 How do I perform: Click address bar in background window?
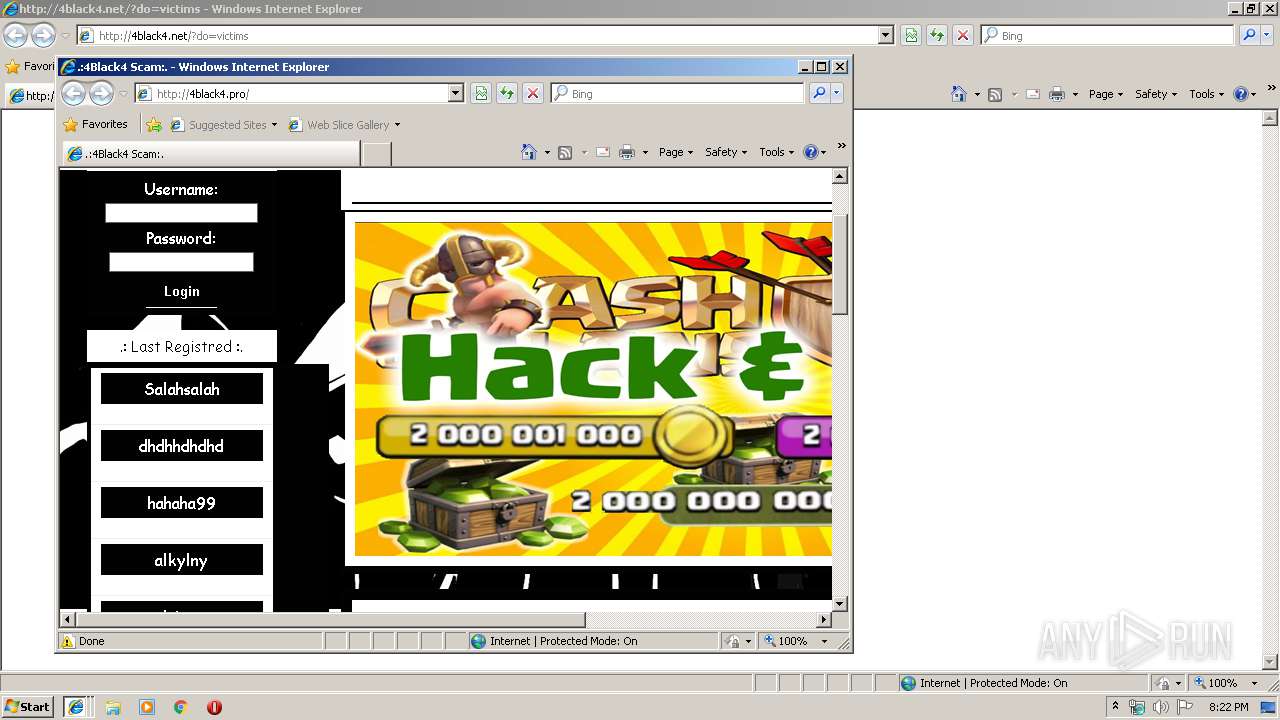tap(478, 35)
